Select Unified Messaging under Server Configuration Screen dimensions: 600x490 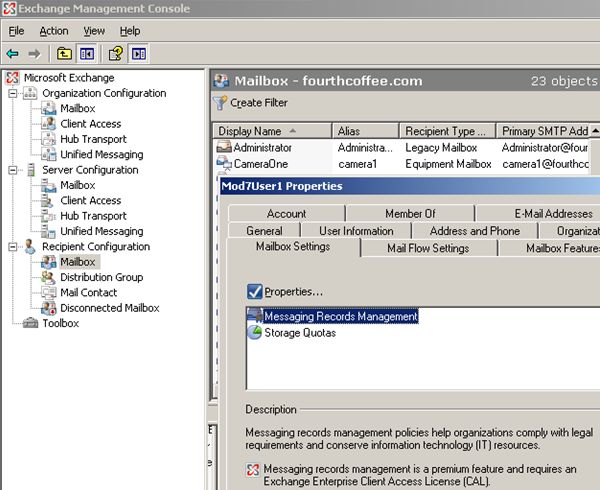coord(102,231)
